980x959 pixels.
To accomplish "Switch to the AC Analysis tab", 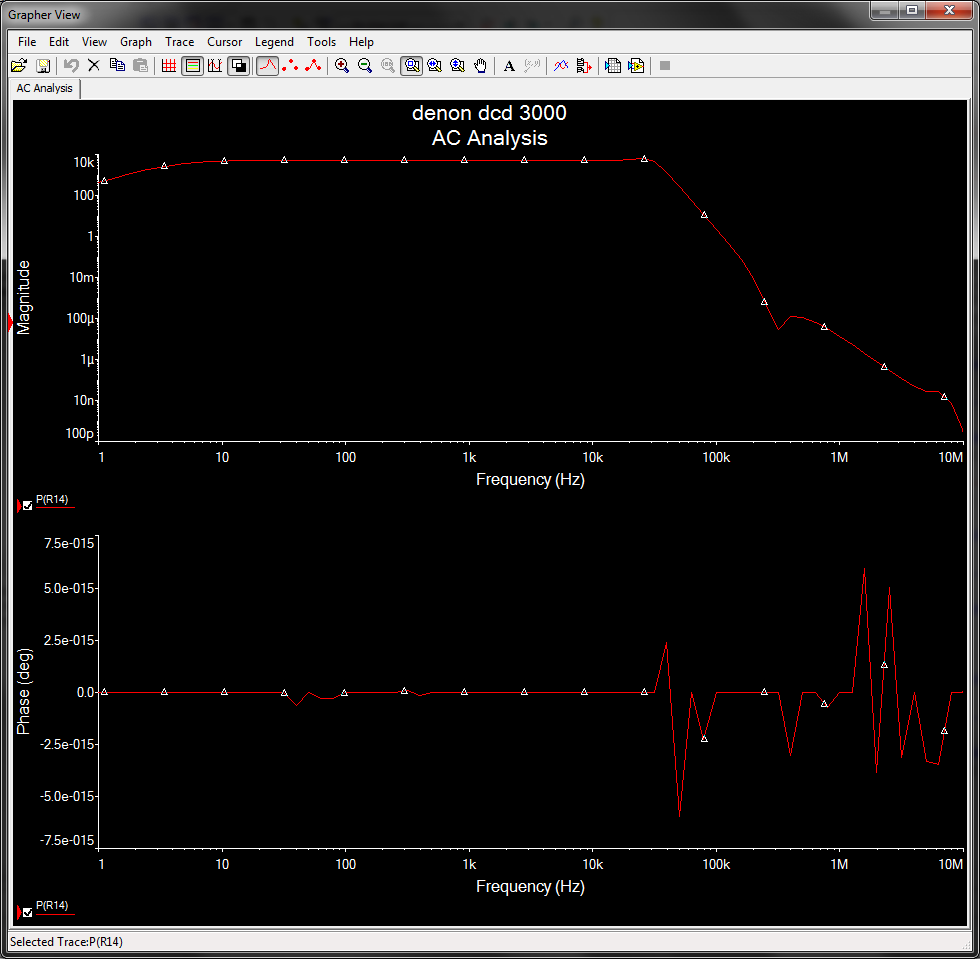I will pyautogui.click(x=45, y=88).
